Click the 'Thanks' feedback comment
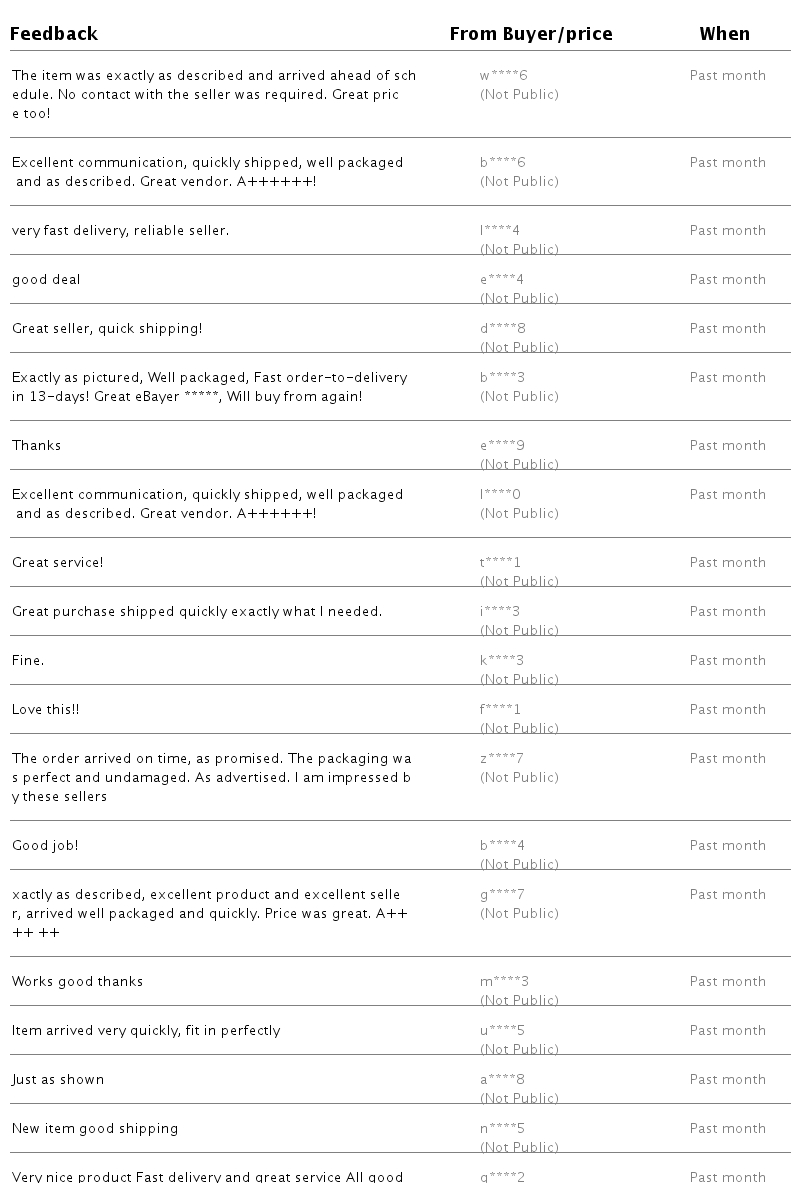The height and width of the screenshot is (1183, 800). pos(36,445)
